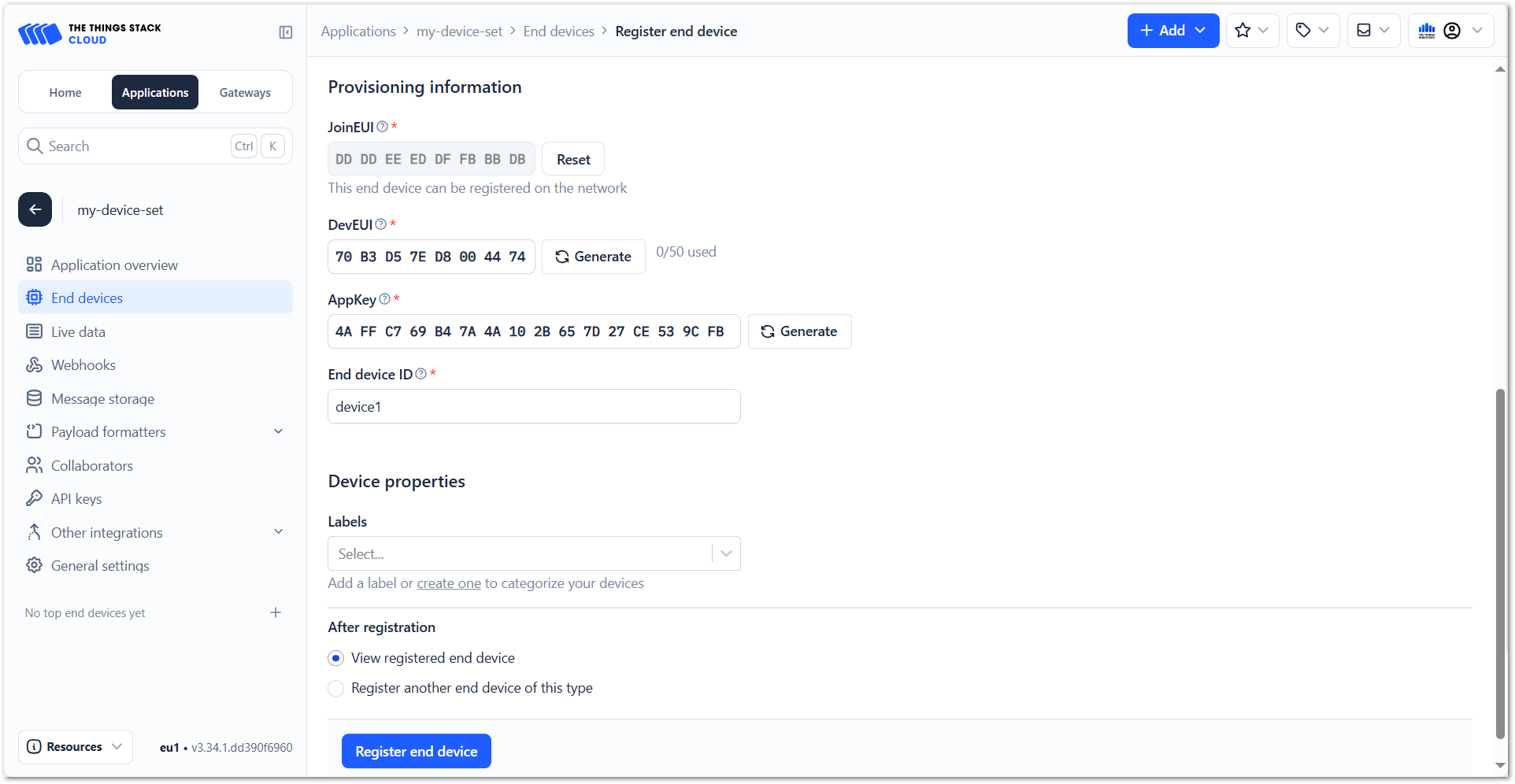
Task: Open Message storage from sidebar
Action: click(x=102, y=398)
